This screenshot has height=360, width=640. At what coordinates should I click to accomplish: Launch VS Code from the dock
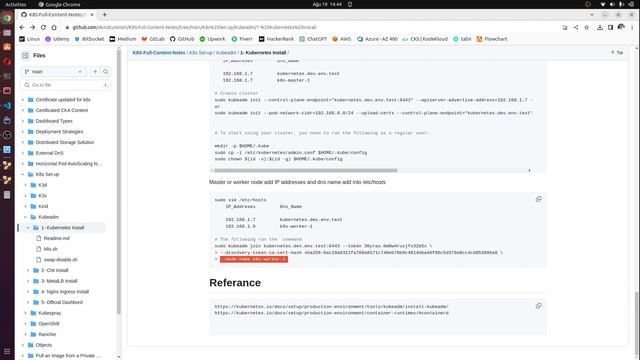7,106
